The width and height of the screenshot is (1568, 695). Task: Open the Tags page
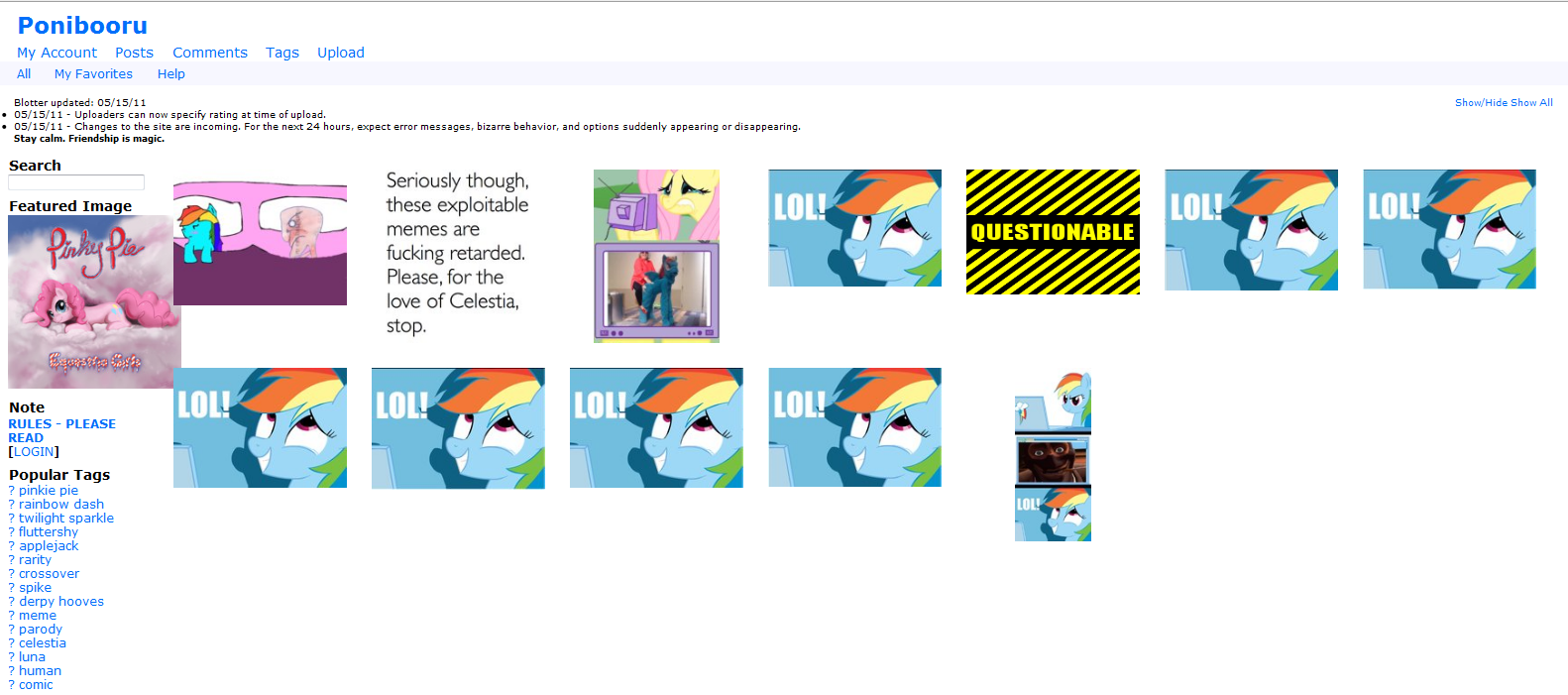click(x=282, y=53)
